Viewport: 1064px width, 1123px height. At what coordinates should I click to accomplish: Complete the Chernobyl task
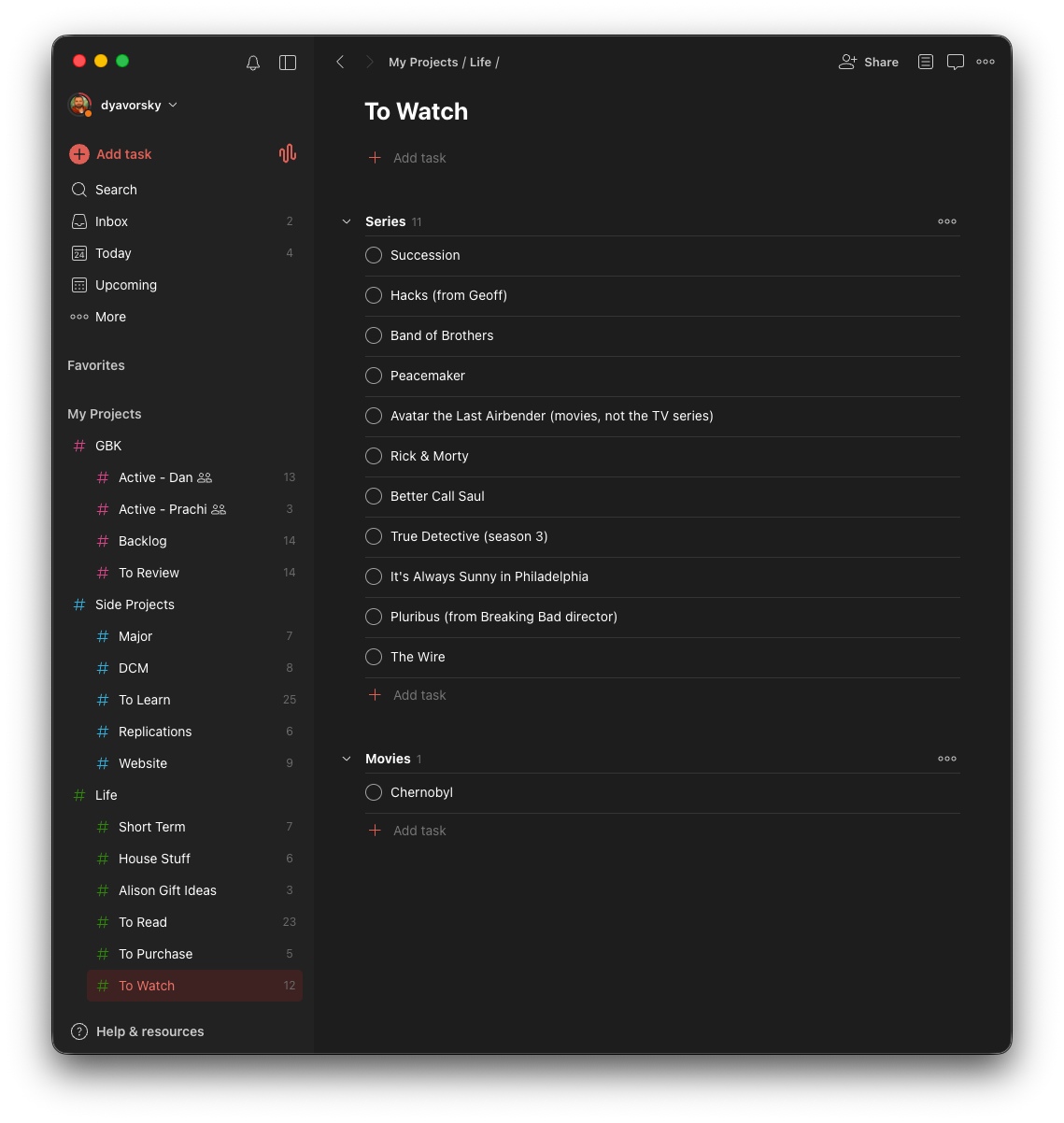374,792
